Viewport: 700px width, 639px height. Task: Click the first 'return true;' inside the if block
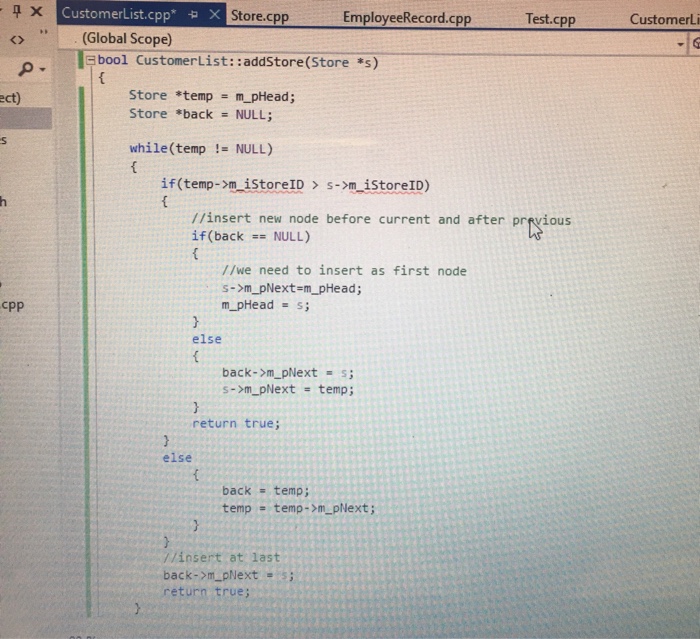coord(236,423)
